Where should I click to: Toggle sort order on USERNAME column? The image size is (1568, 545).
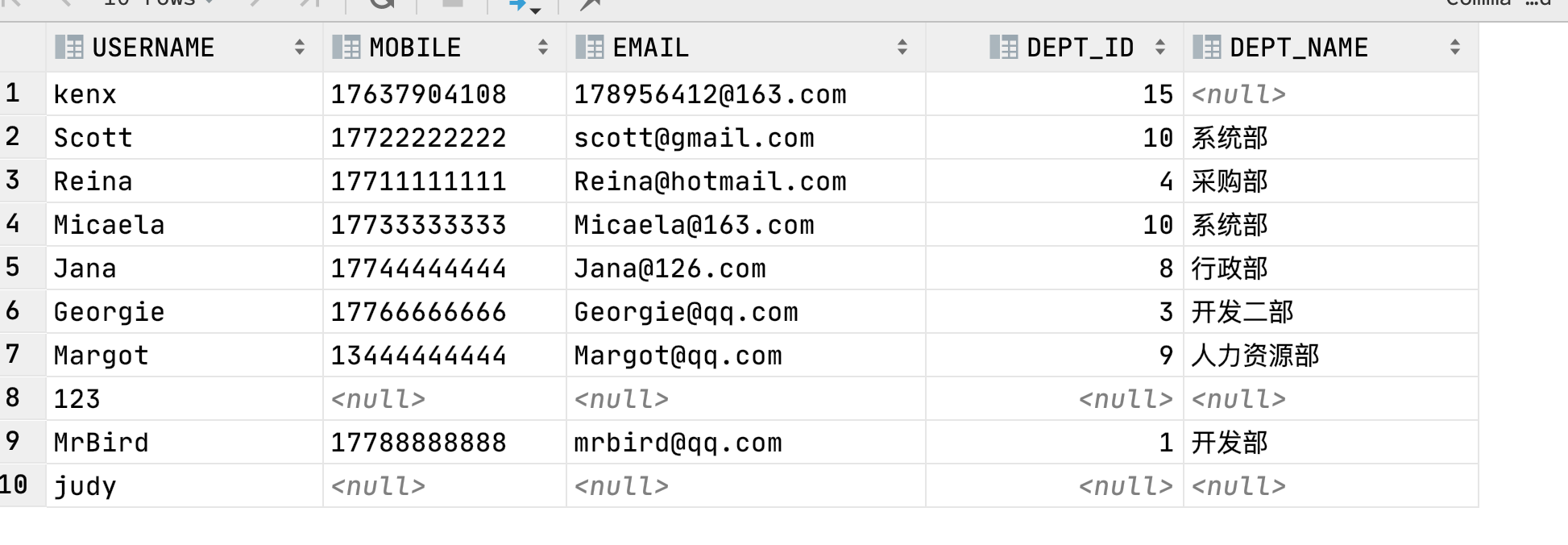[300, 48]
